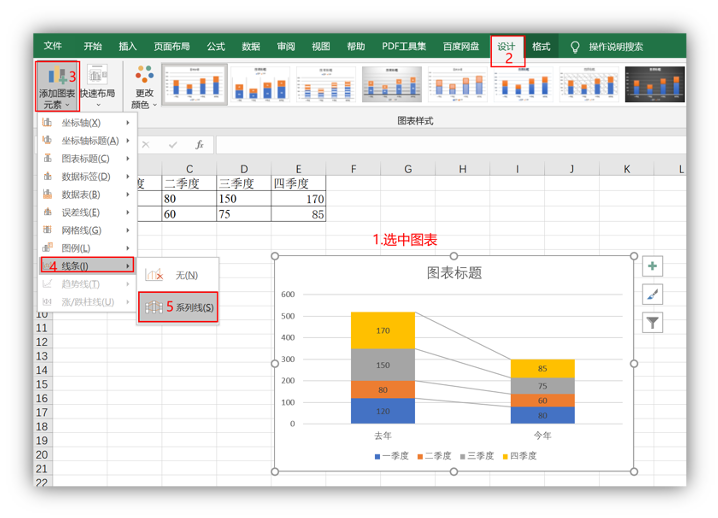Select the third chart style thumbnail
The image size is (718, 518).
click(326, 84)
